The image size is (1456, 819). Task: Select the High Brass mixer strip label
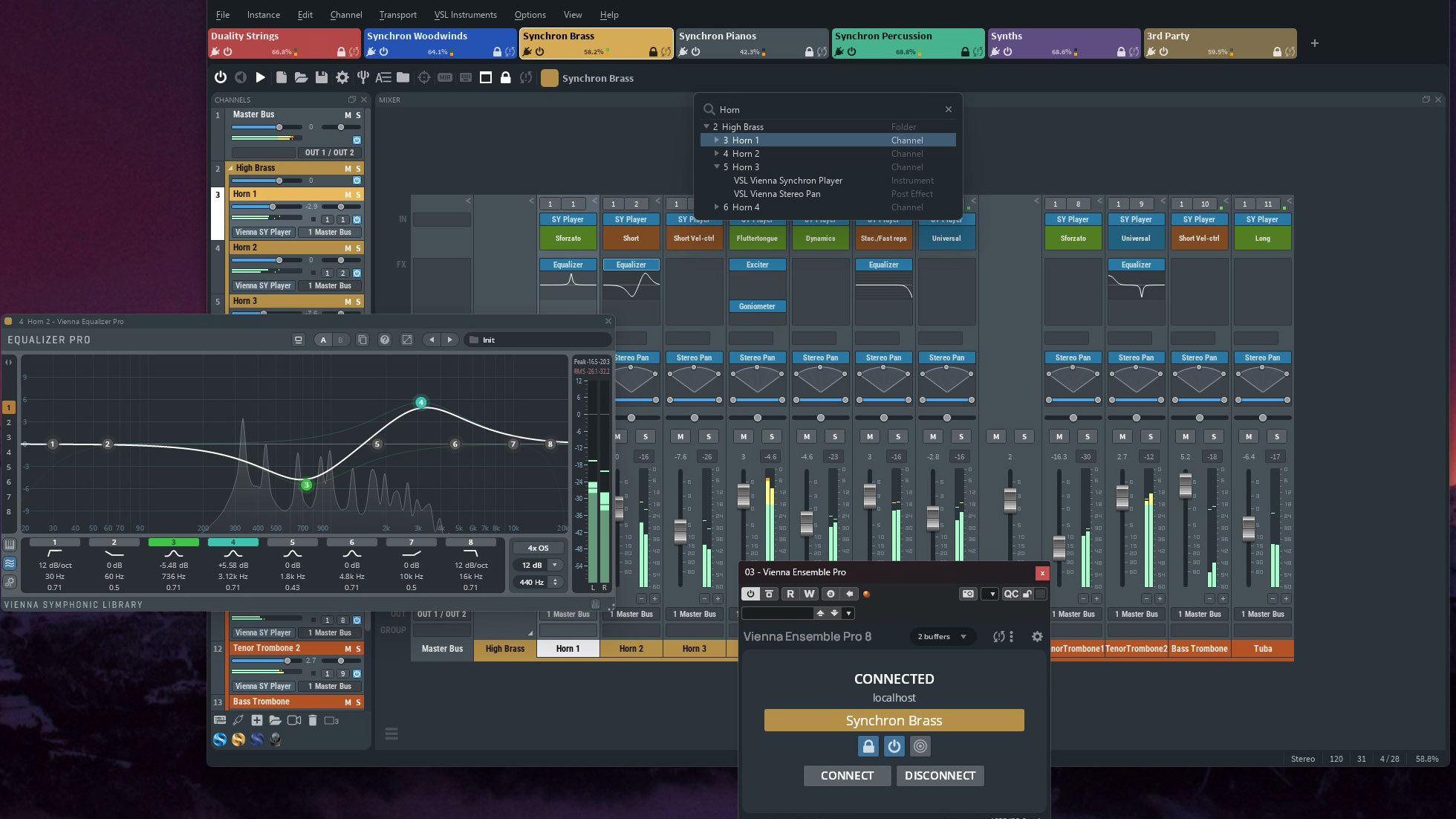[505, 649]
